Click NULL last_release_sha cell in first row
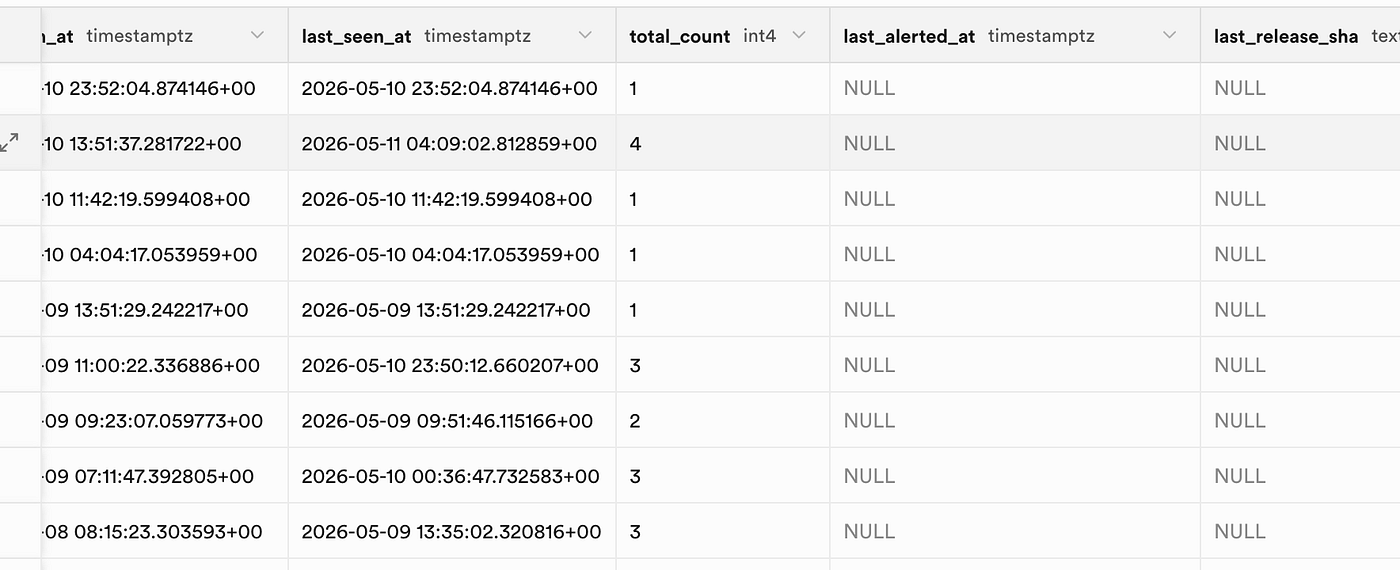This screenshot has height=570, width=1400. 1300,88
